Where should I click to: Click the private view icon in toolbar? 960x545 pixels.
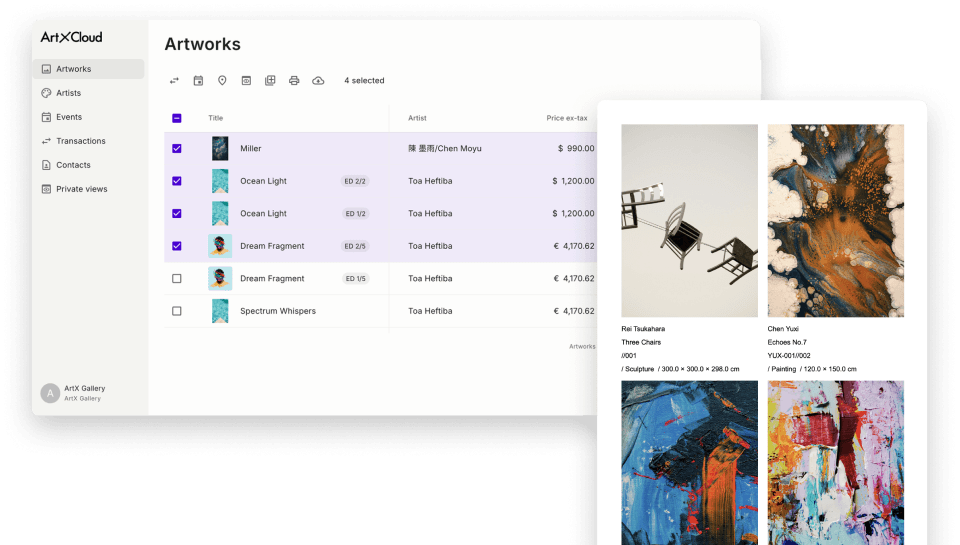[246, 80]
